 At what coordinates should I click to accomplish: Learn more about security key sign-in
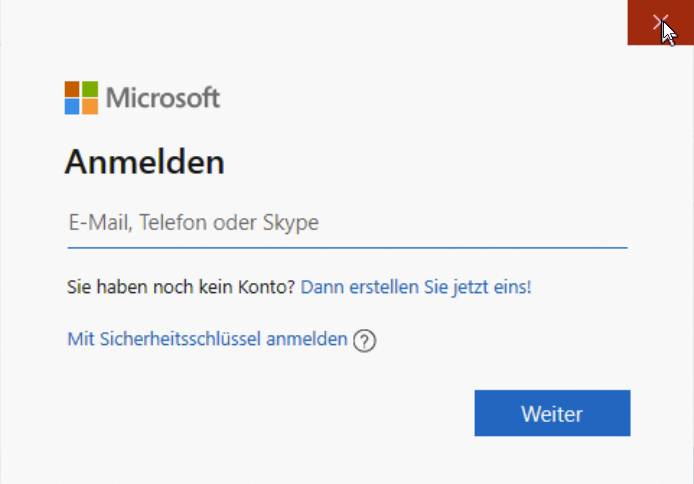pyautogui.click(x=364, y=341)
